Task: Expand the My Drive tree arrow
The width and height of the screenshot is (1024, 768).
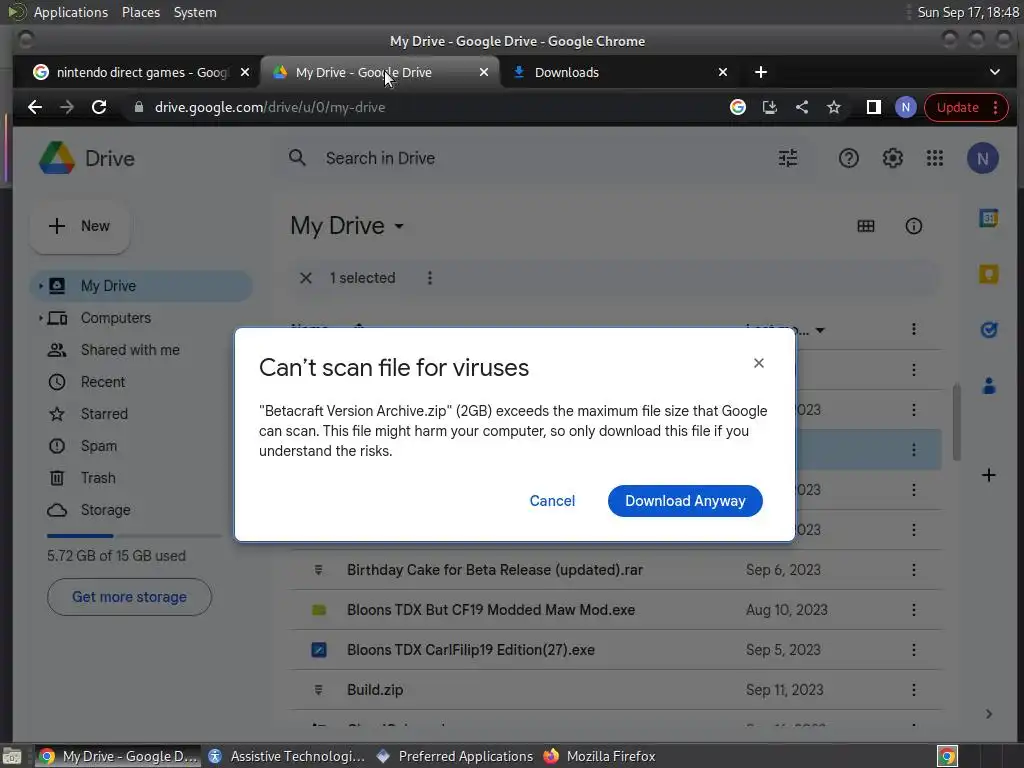Action: point(40,286)
